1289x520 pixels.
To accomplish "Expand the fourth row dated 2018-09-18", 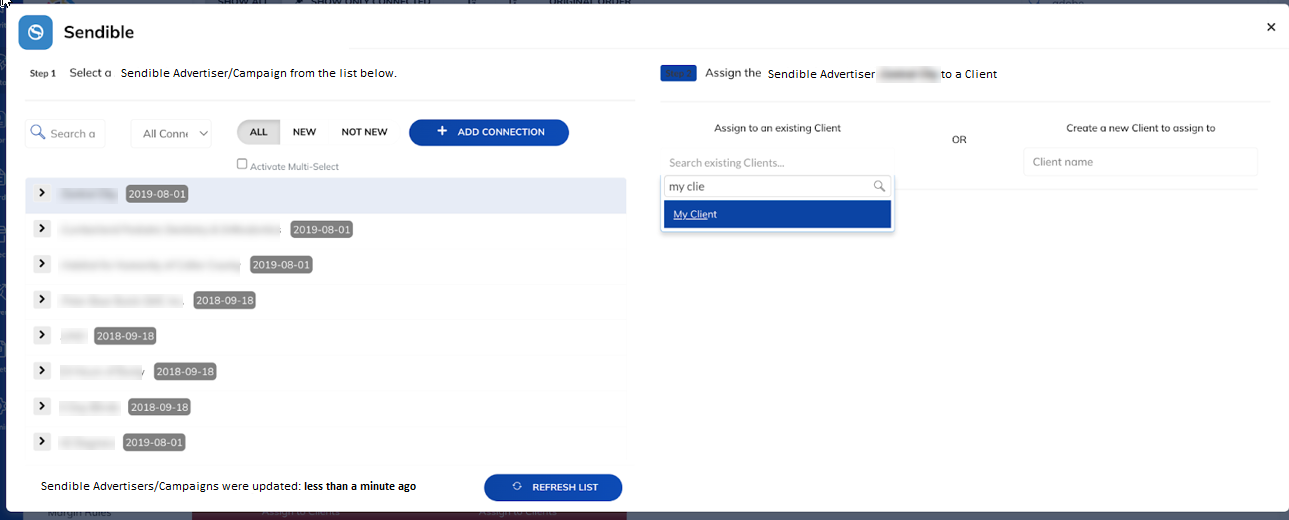I will tap(41, 299).
